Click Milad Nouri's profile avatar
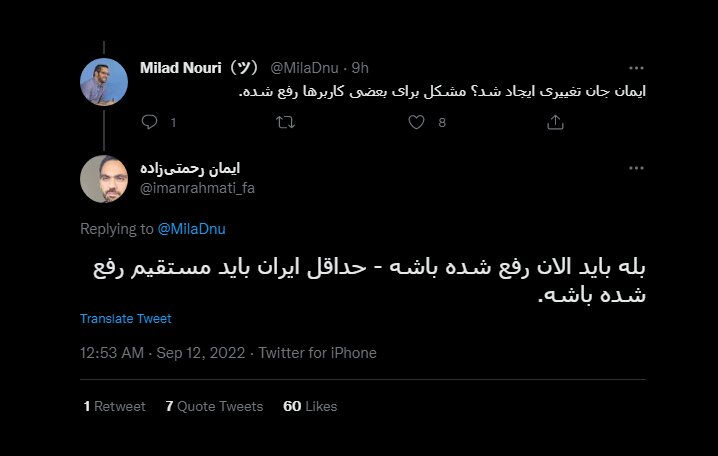718x456 pixels. click(x=104, y=82)
